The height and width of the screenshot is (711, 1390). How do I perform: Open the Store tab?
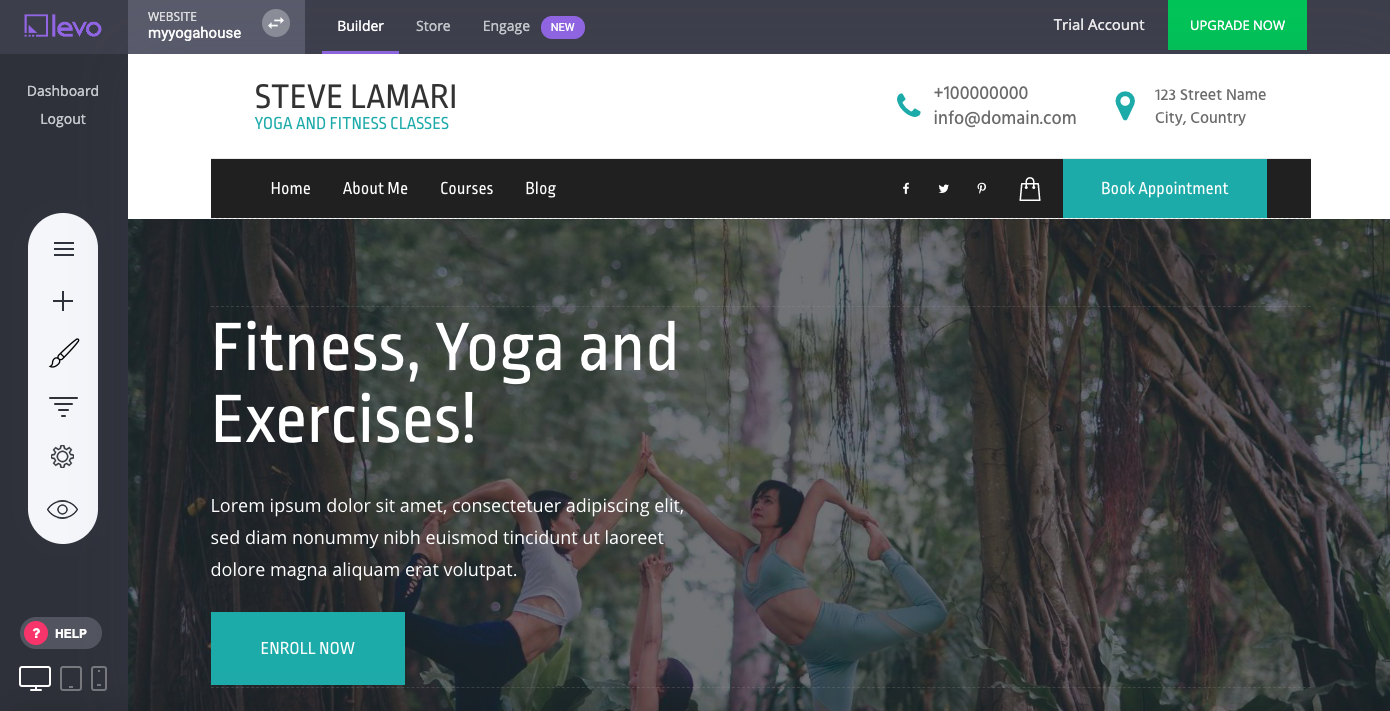(433, 26)
